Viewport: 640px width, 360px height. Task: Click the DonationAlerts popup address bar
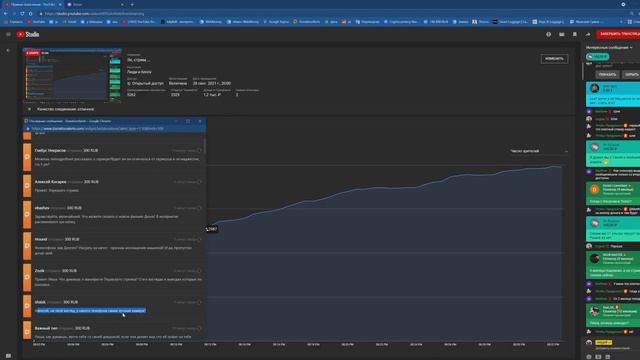pyautogui.click(x=114, y=129)
